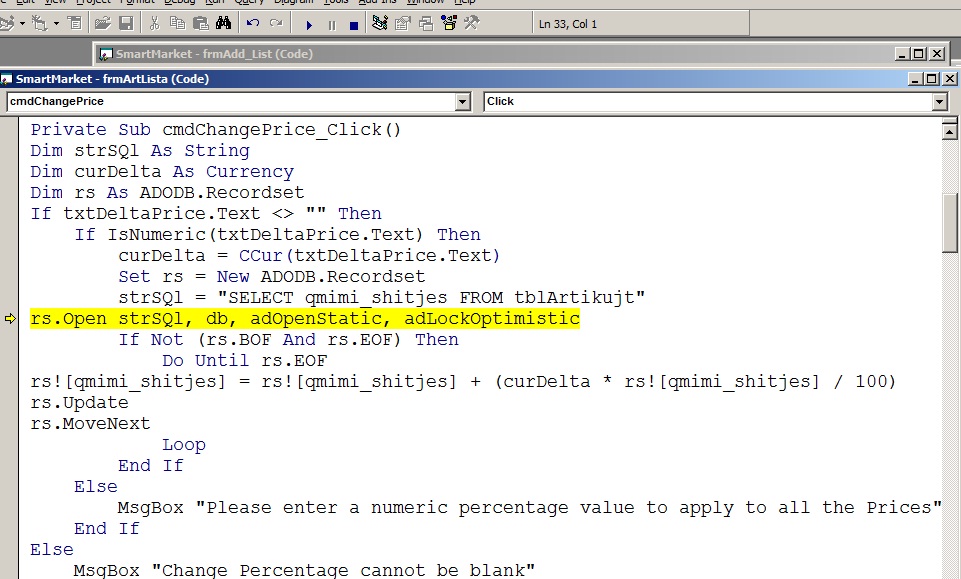Click line 'If IsNumeric(txtDeltaPrice.Text) Then'
961x579 pixels.
click(278, 234)
